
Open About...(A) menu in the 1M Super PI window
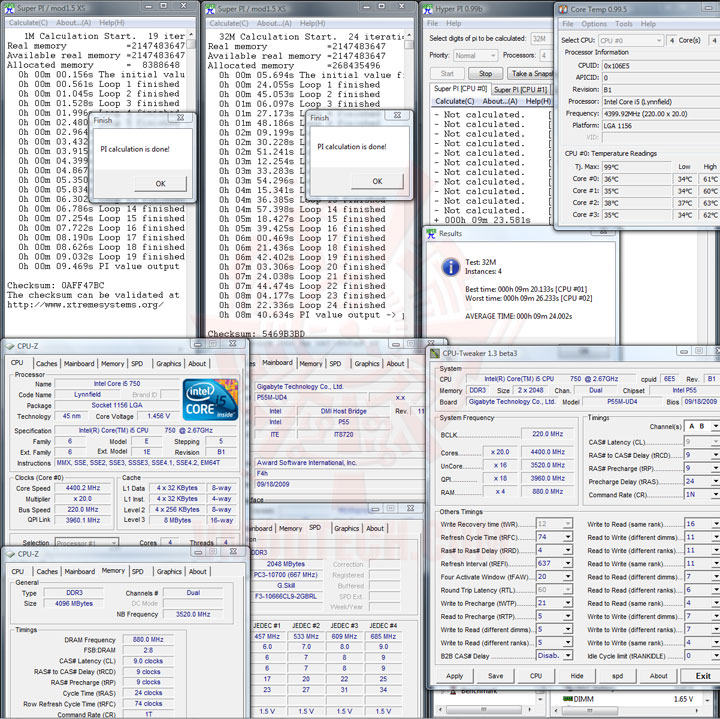[73, 23]
